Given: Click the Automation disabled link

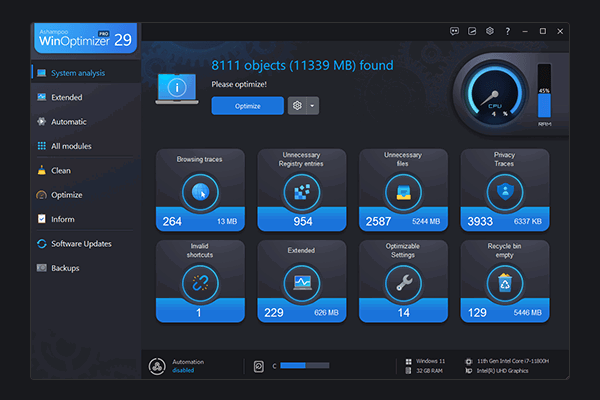Looking at the screenshot, I should tap(183, 371).
